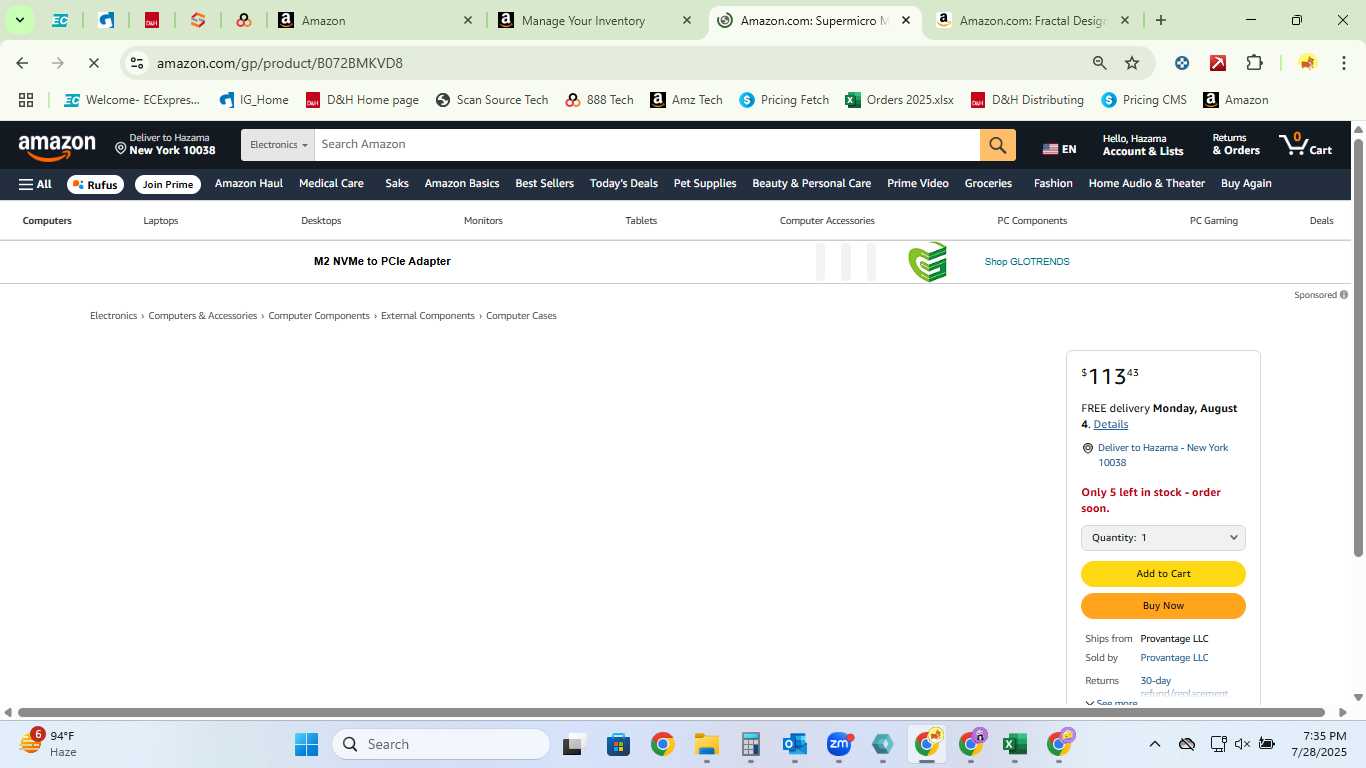
Task: Stop loading the page with X button
Action: [93, 63]
